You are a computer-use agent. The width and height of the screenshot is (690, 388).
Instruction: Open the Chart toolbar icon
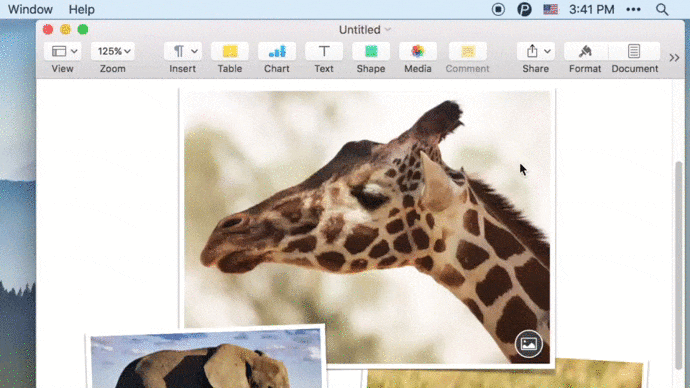277,51
